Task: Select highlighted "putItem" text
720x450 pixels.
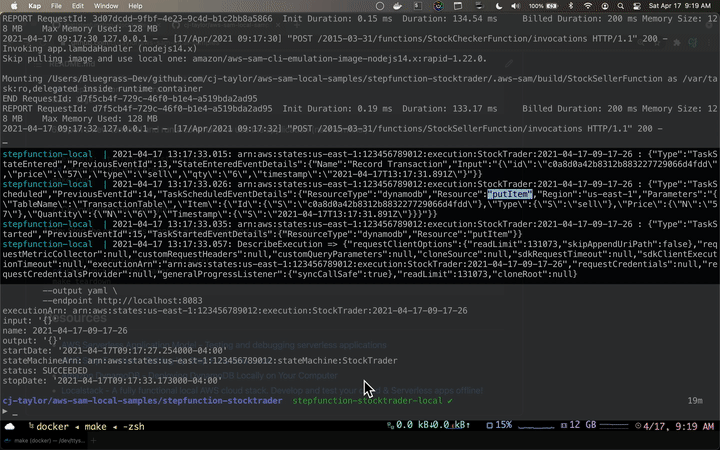Action: pos(510,194)
